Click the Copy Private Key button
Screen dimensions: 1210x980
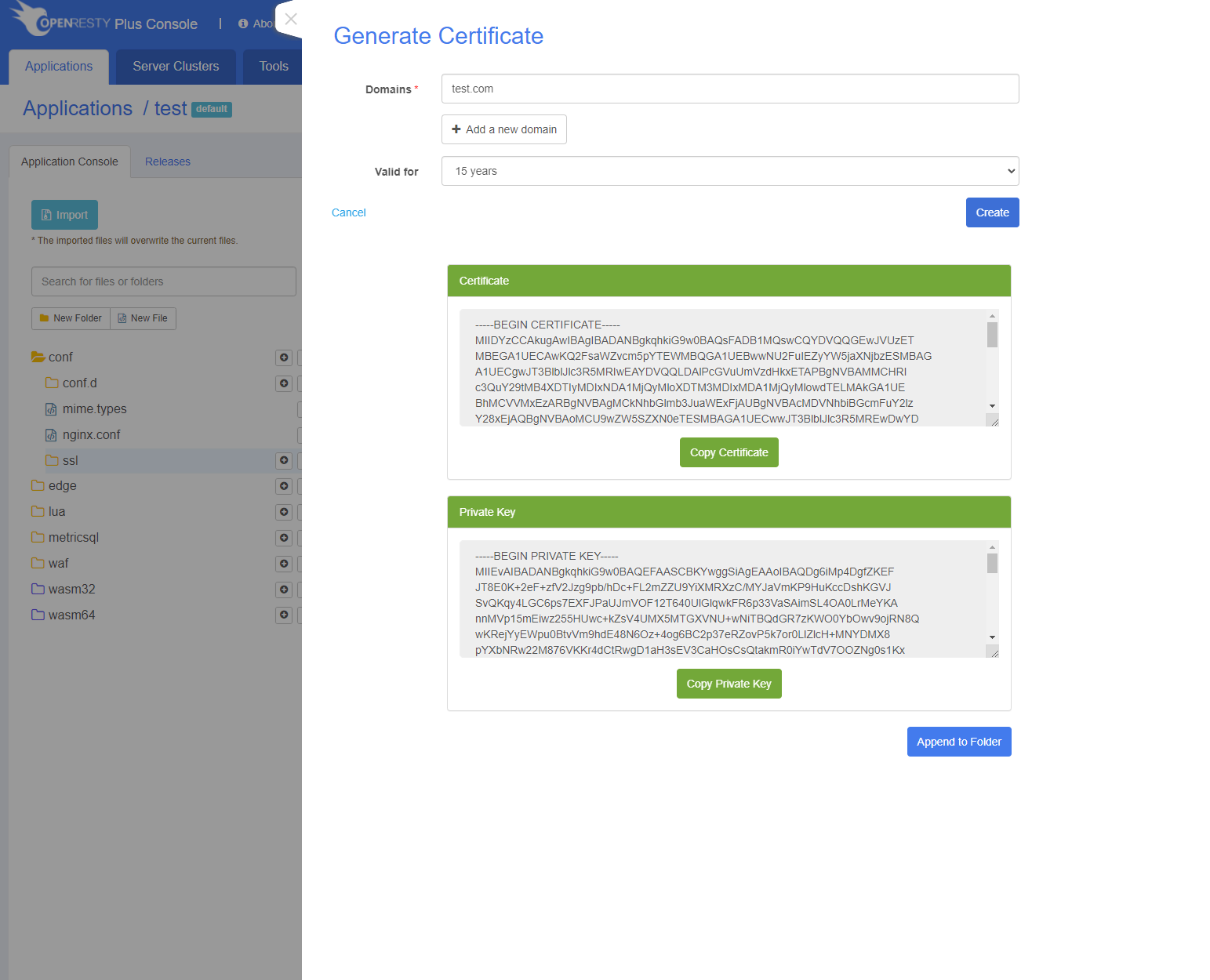point(729,684)
